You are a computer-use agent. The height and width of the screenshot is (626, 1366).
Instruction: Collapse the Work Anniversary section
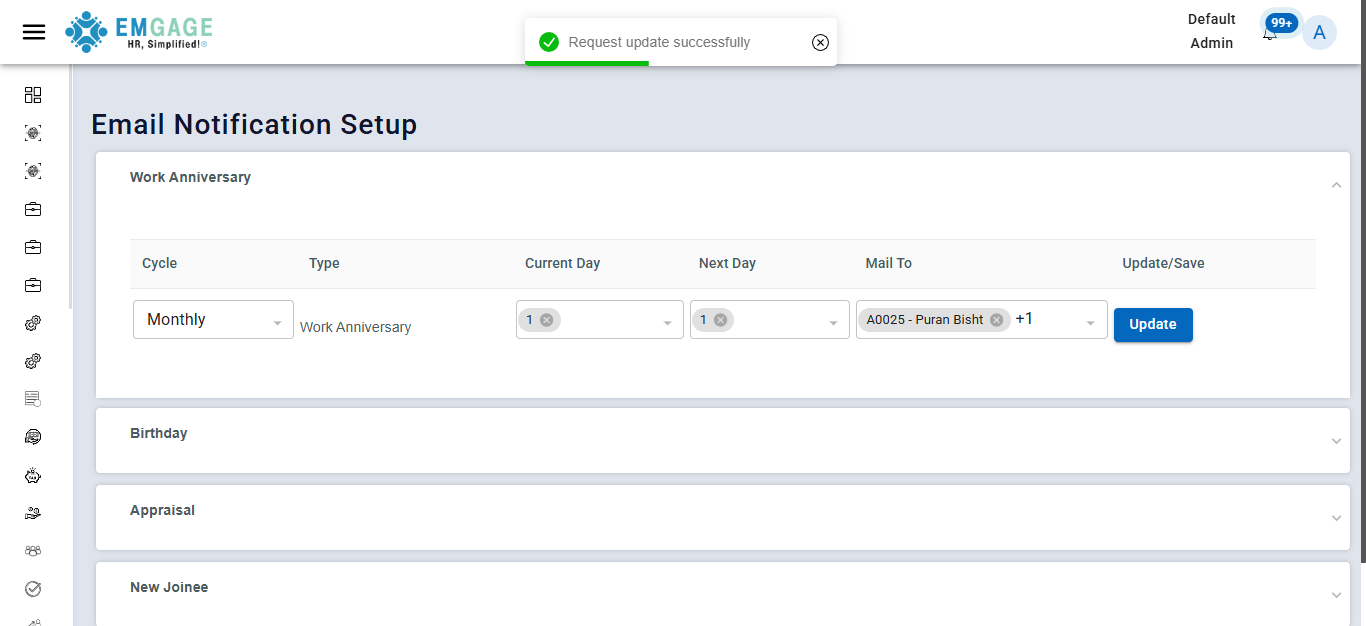pyautogui.click(x=1336, y=185)
